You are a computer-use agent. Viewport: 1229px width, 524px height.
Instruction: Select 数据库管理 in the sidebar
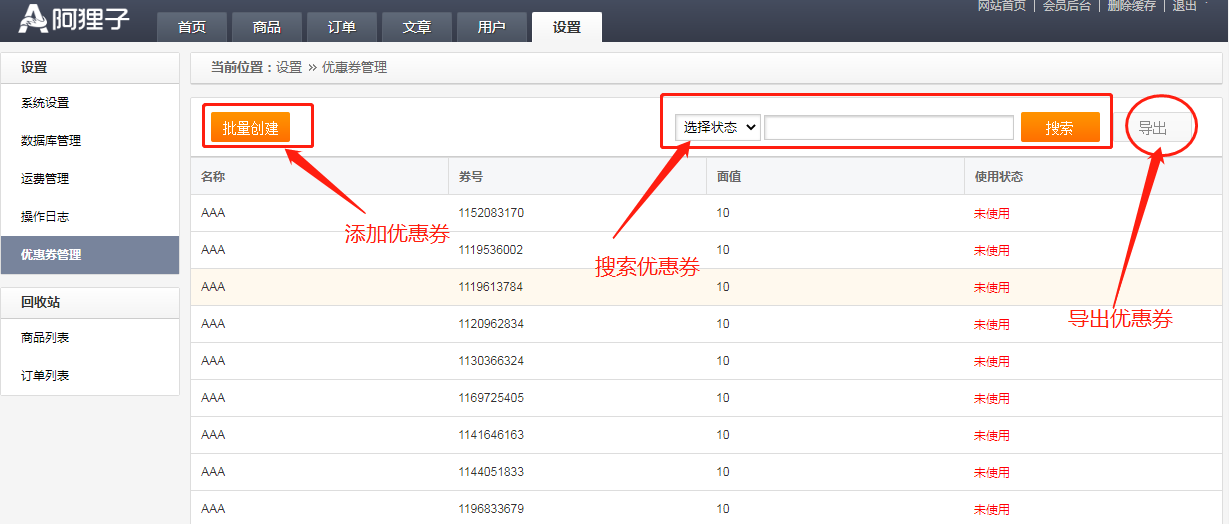(51, 141)
